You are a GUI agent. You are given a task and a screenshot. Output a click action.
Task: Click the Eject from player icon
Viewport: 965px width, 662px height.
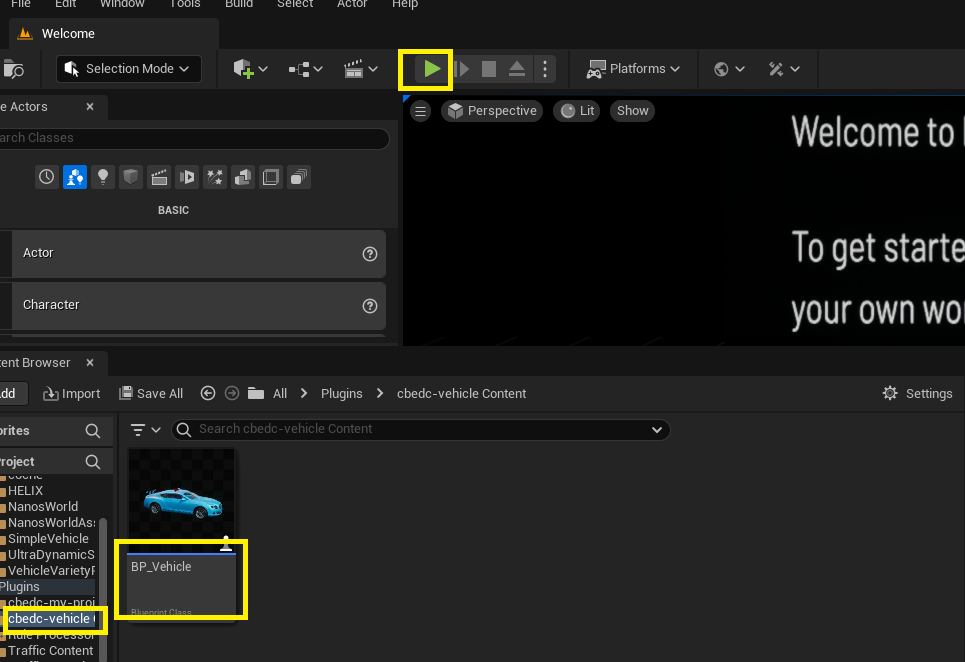(517, 69)
